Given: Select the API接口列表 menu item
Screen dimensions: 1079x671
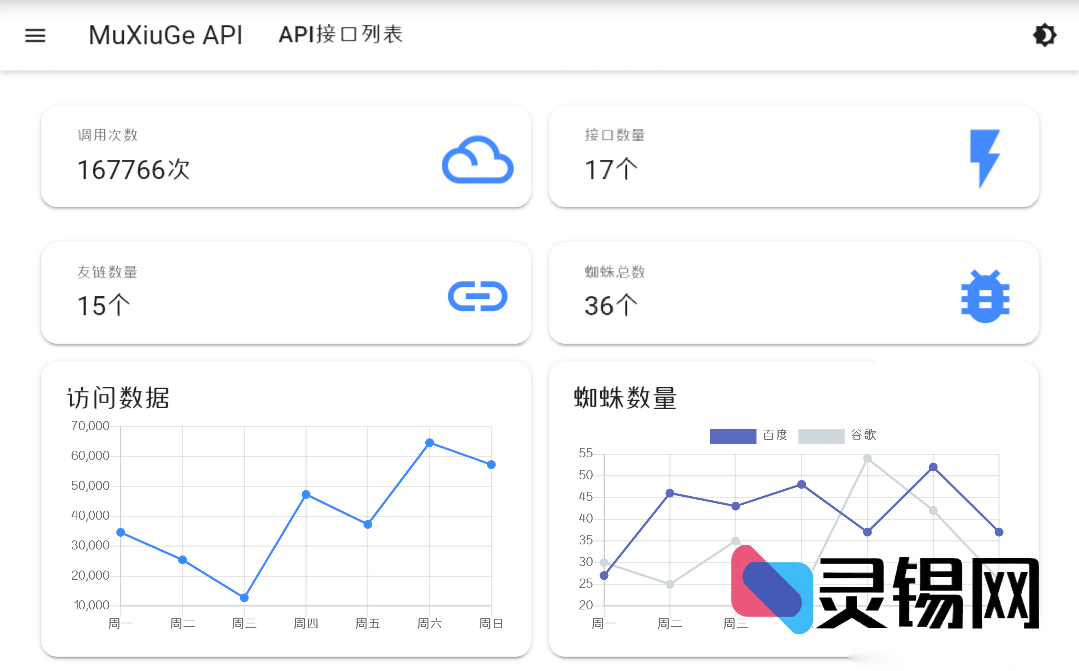Looking at the screenshot, I should point(340,34).
